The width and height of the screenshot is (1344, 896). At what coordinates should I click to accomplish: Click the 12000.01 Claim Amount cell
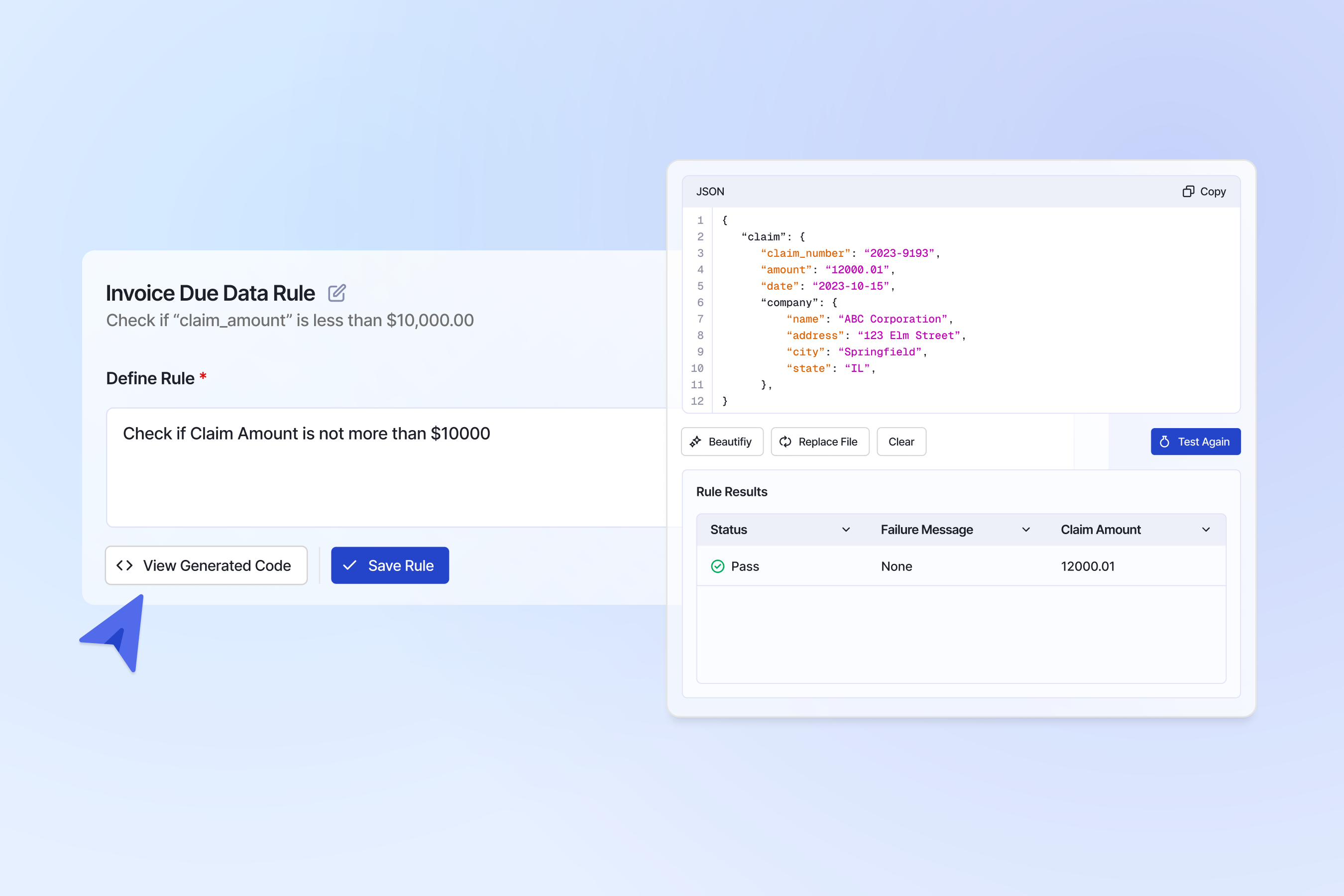coord(1088,566)
